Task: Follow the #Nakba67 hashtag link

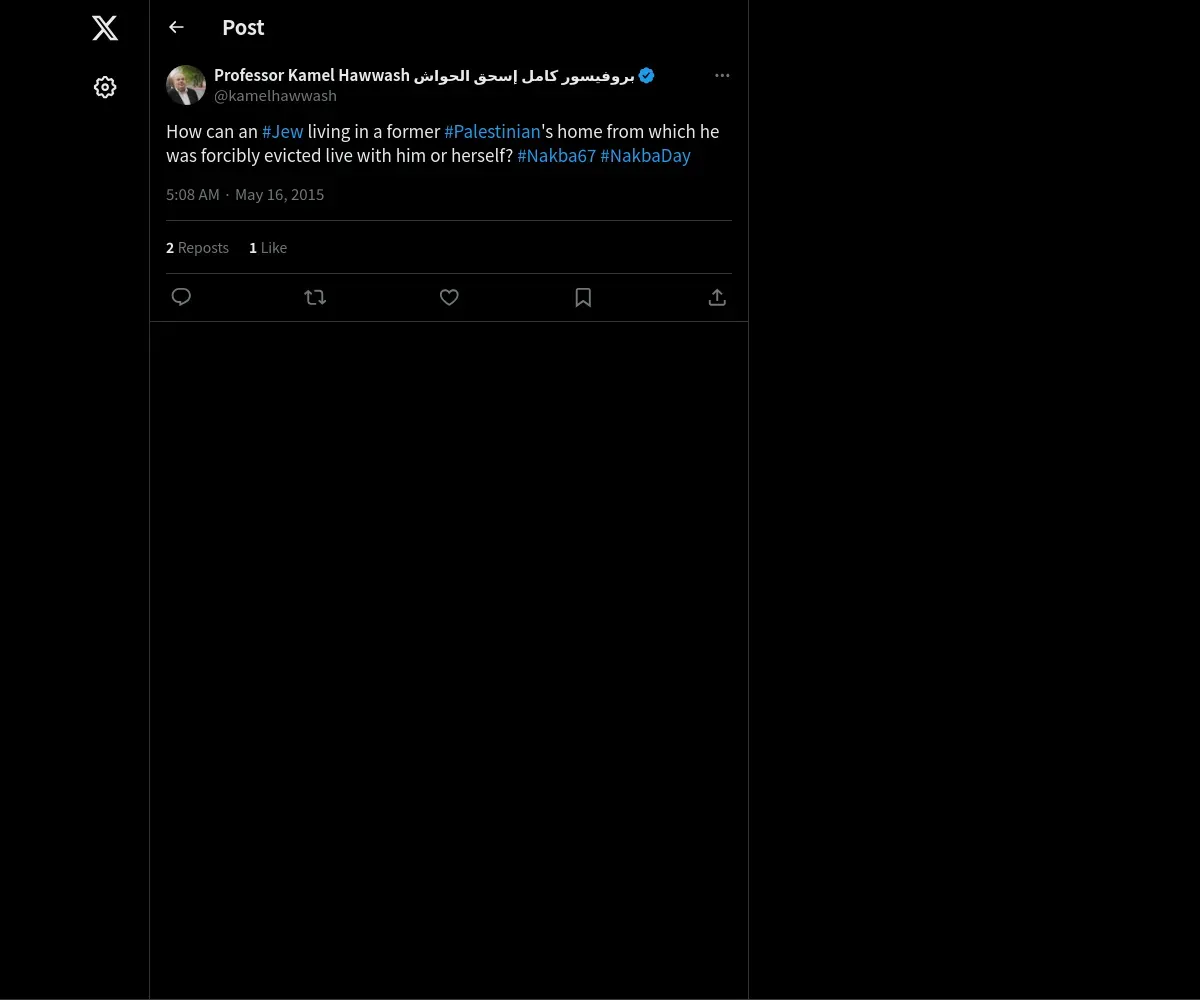Action: (556, 156)
